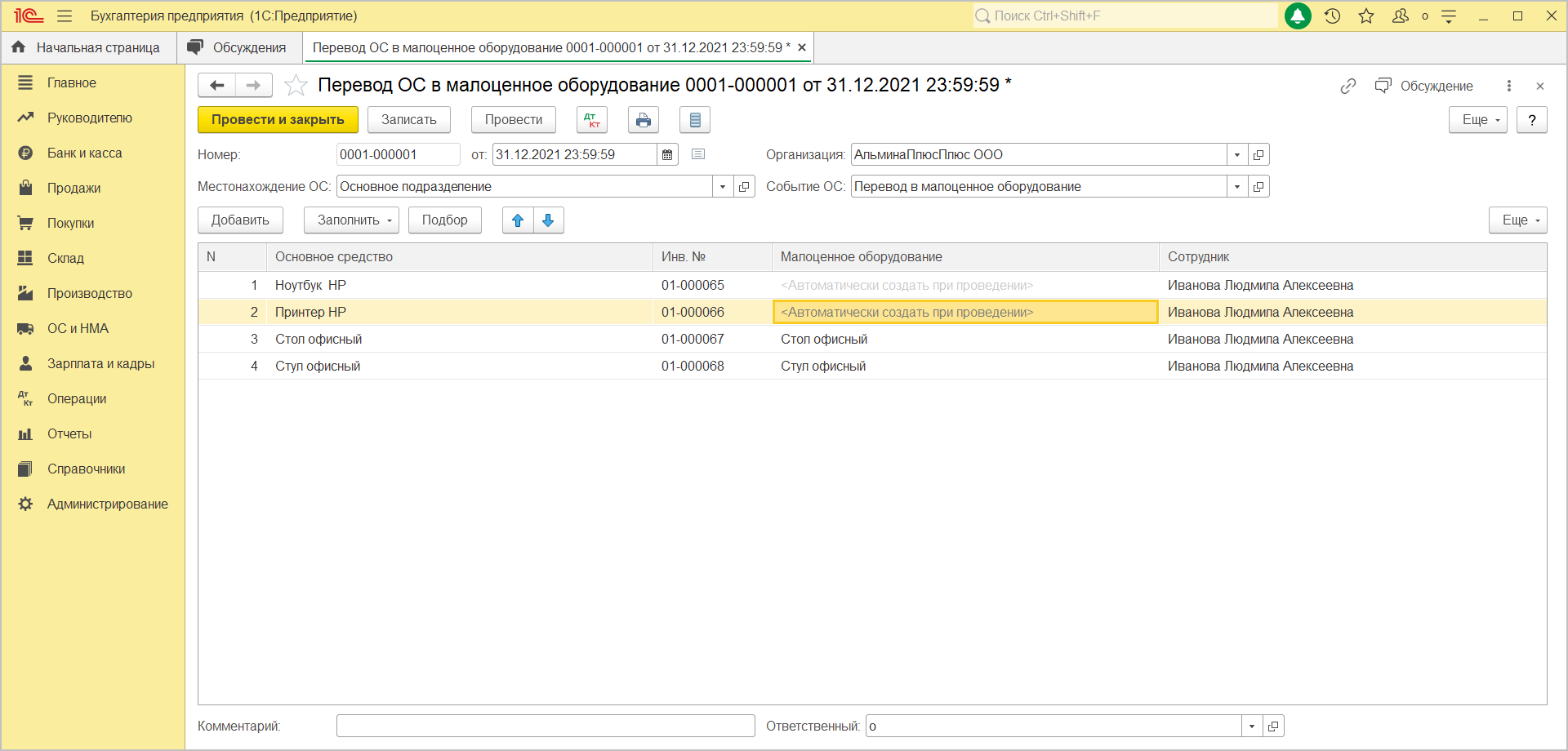Open Главное section
This screenshot has width=1568, height=751.
coord(72,82)
